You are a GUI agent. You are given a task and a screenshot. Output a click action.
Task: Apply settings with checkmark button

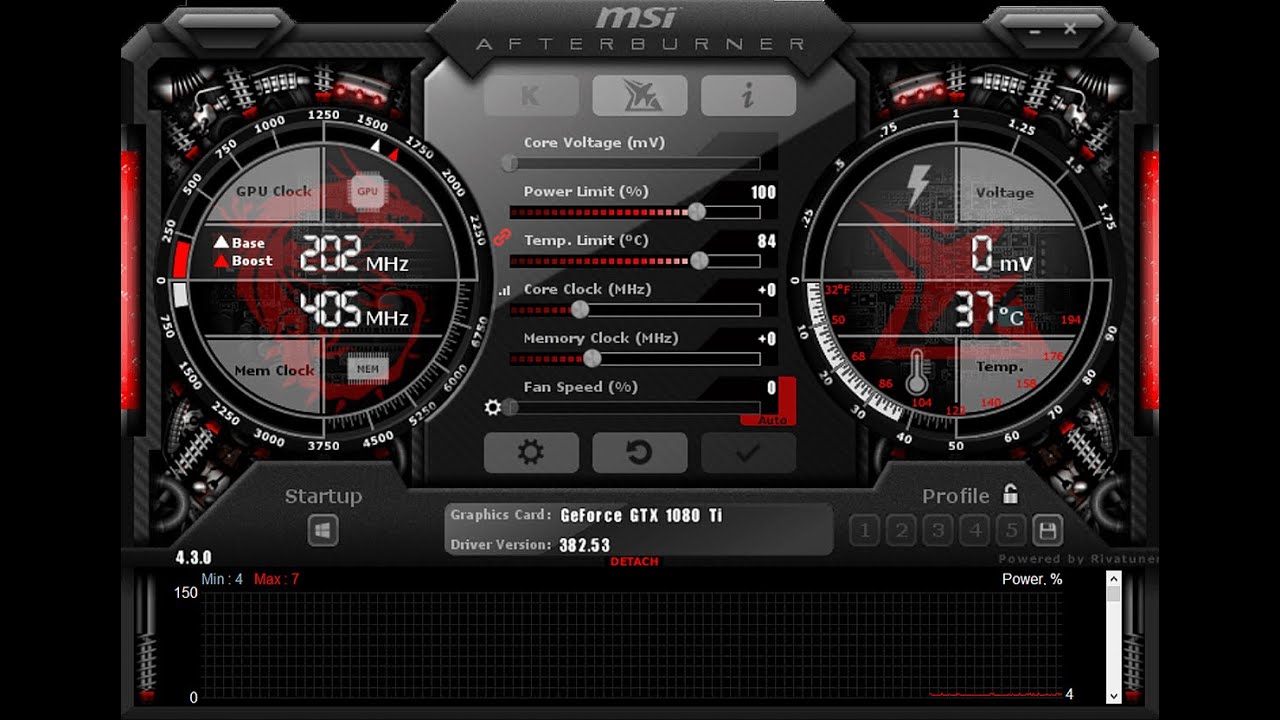748,453
